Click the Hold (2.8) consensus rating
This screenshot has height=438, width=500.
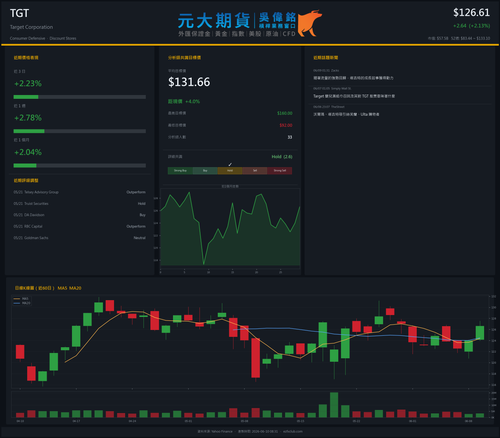click(x=282, y=157)
